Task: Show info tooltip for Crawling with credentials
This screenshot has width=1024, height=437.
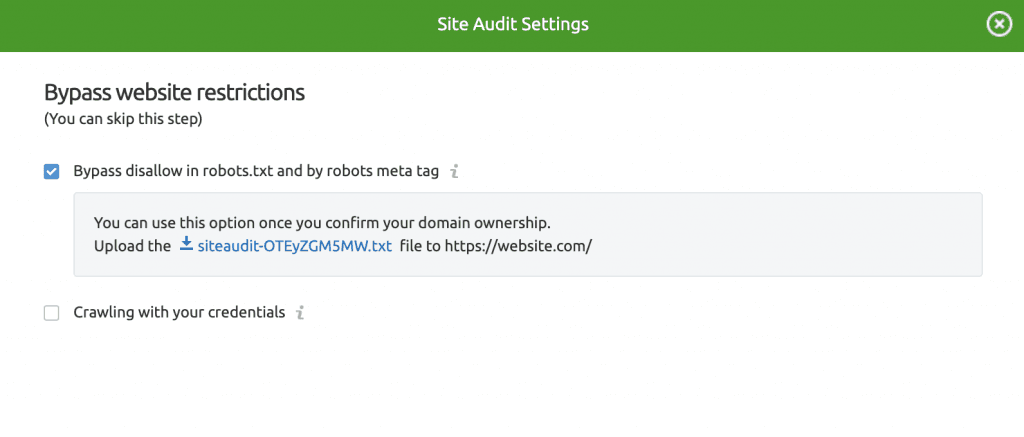Action: tap(300, 313)
